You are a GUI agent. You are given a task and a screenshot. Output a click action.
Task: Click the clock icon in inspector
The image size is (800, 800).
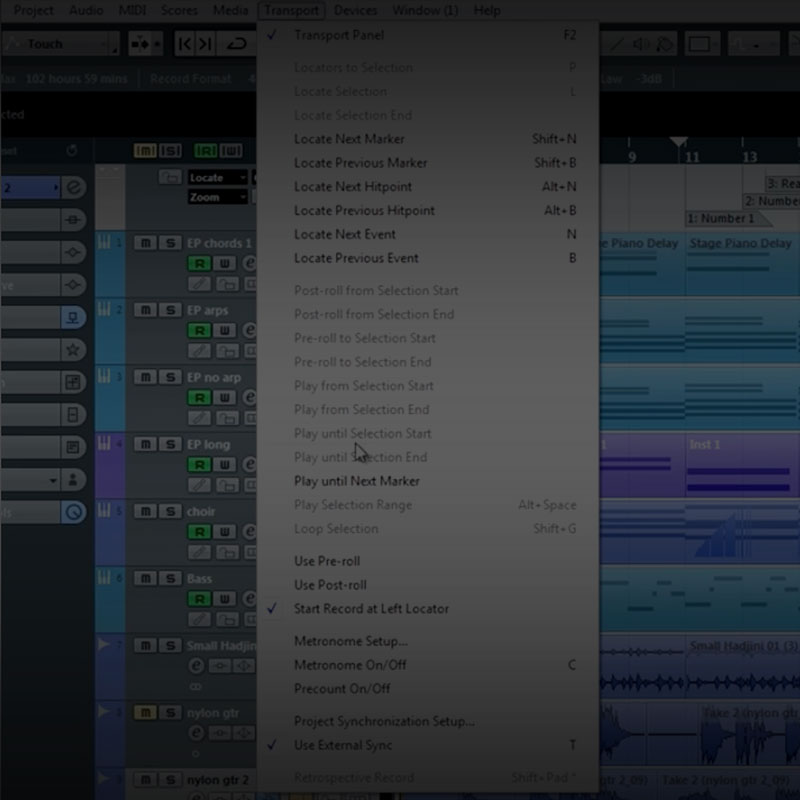point(73,512)
